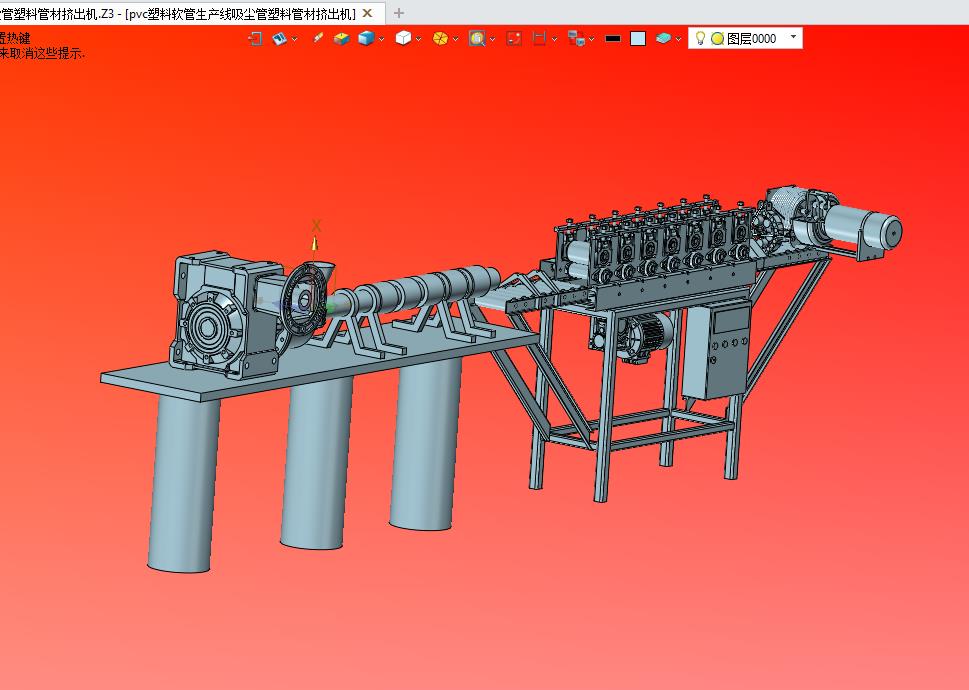This screenshot has height=690, width=969.
Task: Click the yellow-topped box icon
Action: pyautogui.click(x=341, y=38)
